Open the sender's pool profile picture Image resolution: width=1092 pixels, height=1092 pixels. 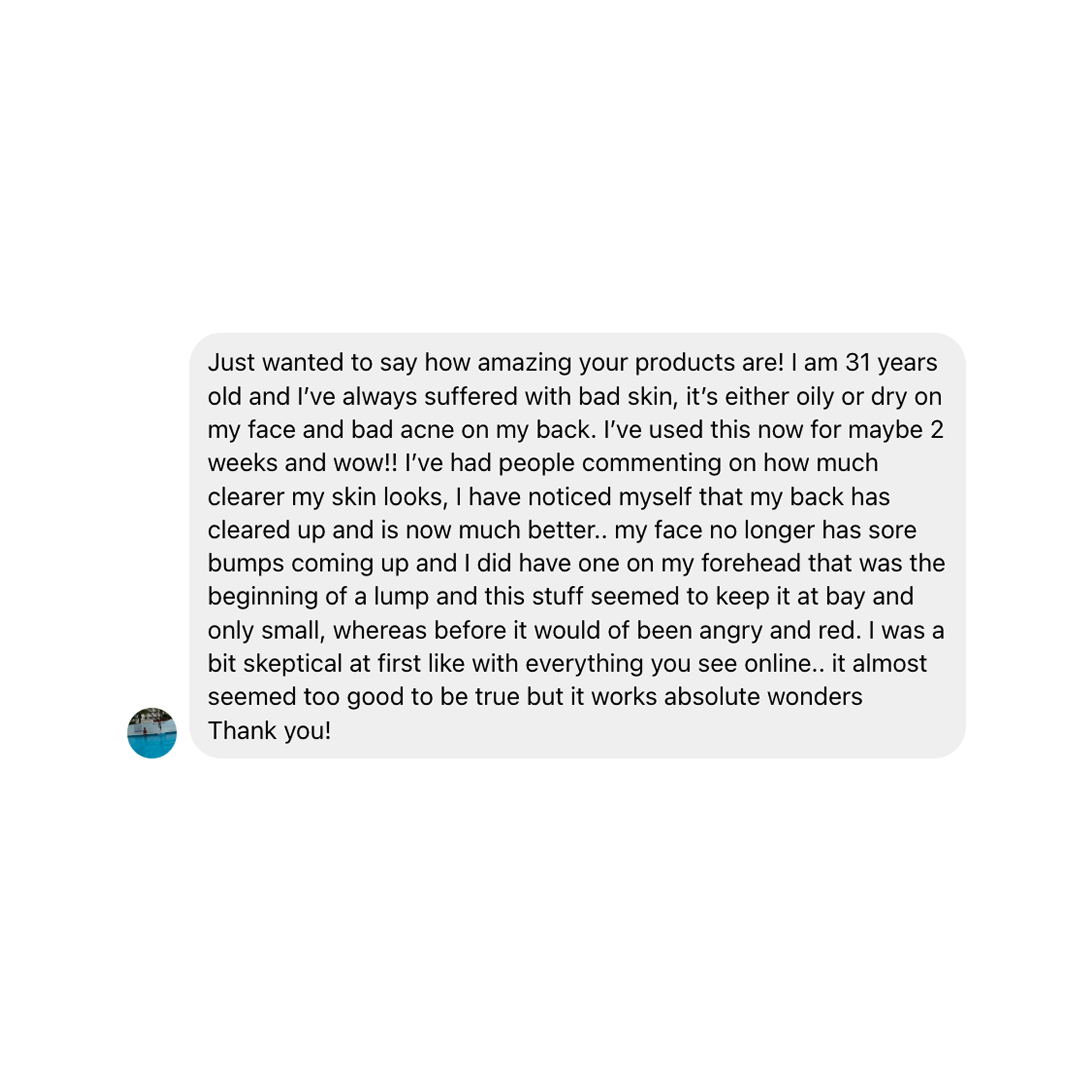pos(151,733)
